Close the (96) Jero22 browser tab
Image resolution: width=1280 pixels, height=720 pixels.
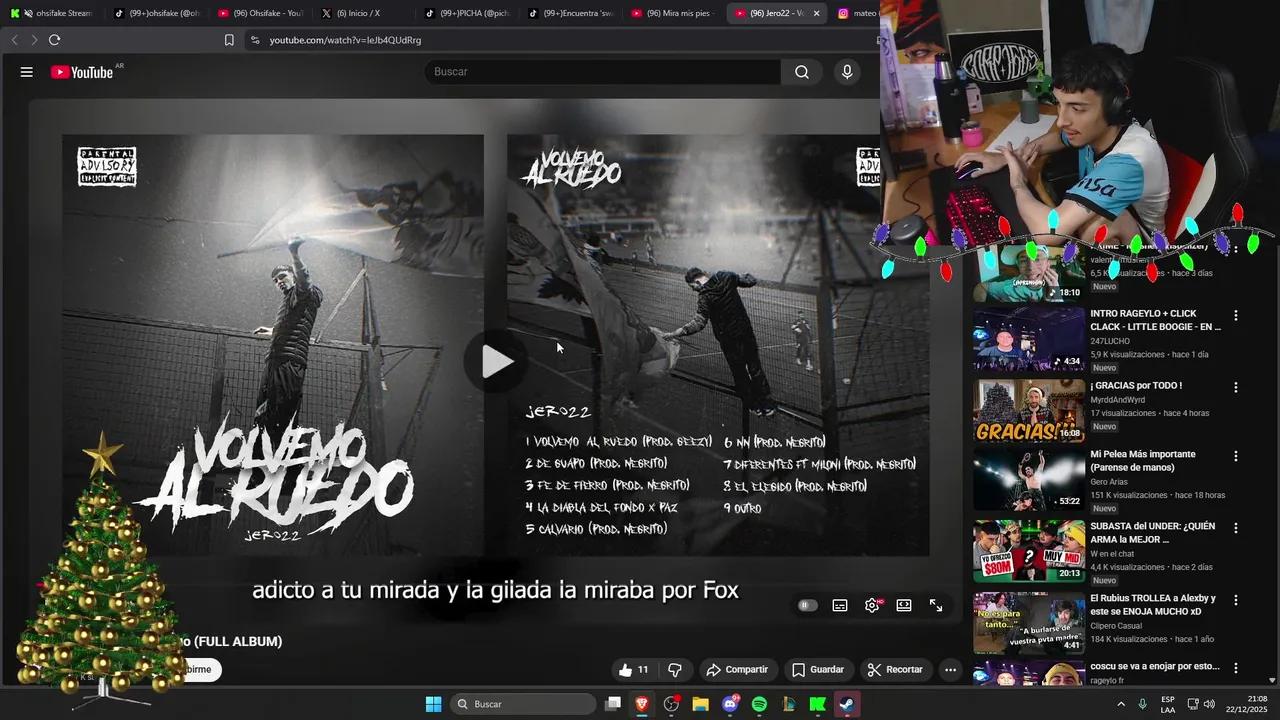tap(816, 13)
